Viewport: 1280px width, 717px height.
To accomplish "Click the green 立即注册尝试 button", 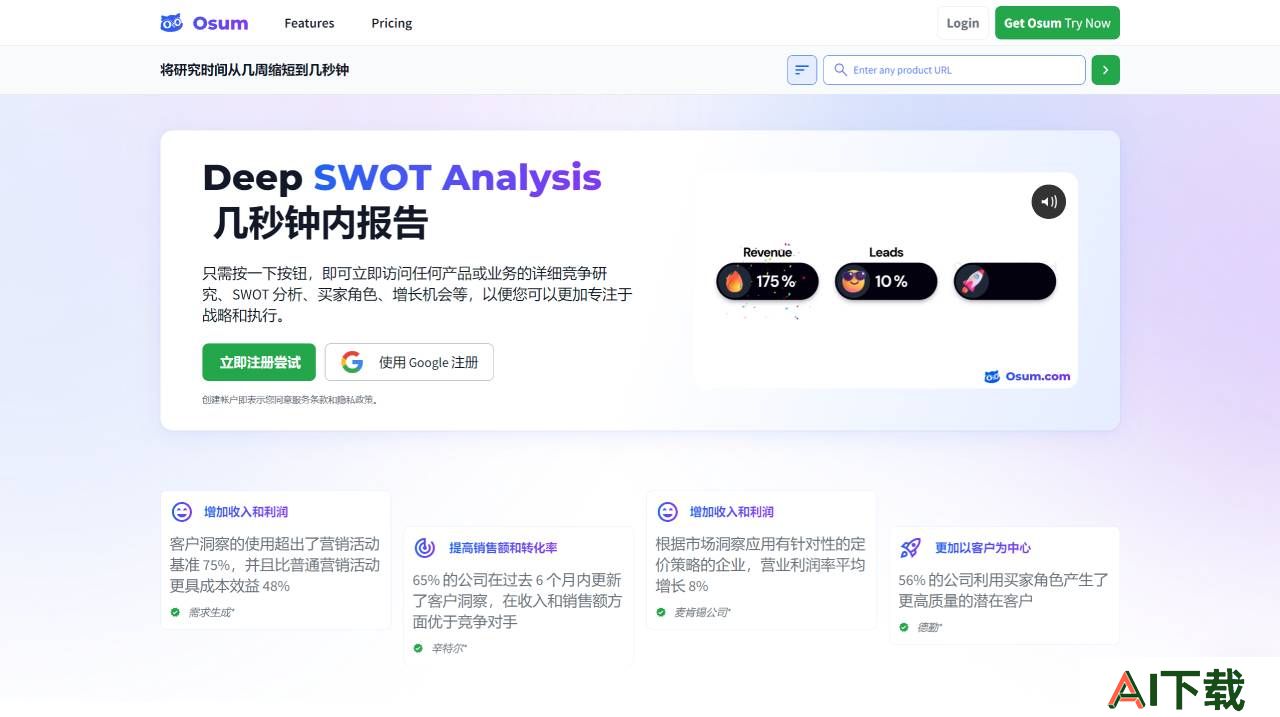I will 259,362.
